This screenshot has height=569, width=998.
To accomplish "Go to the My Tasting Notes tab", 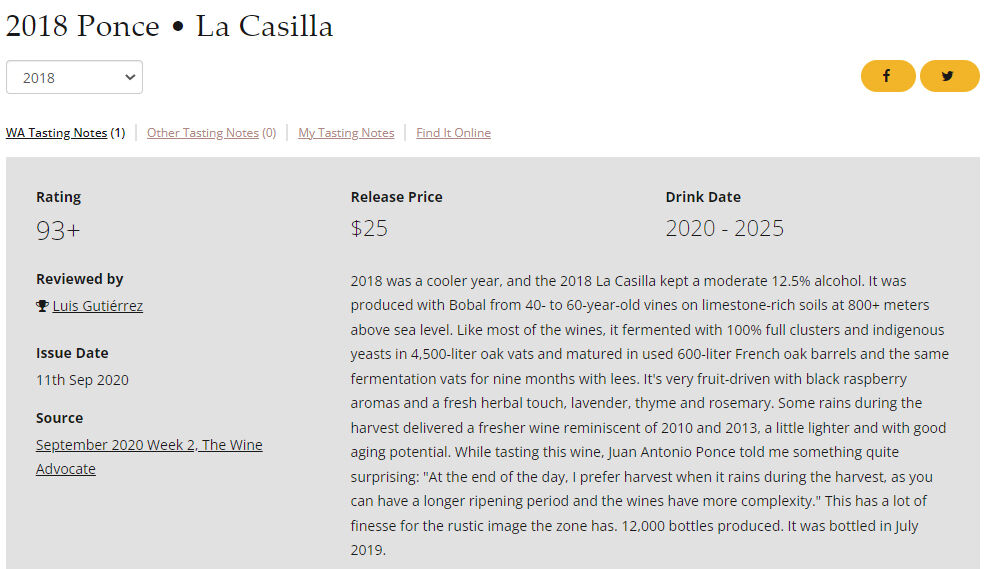I will [x=346, y=133].
